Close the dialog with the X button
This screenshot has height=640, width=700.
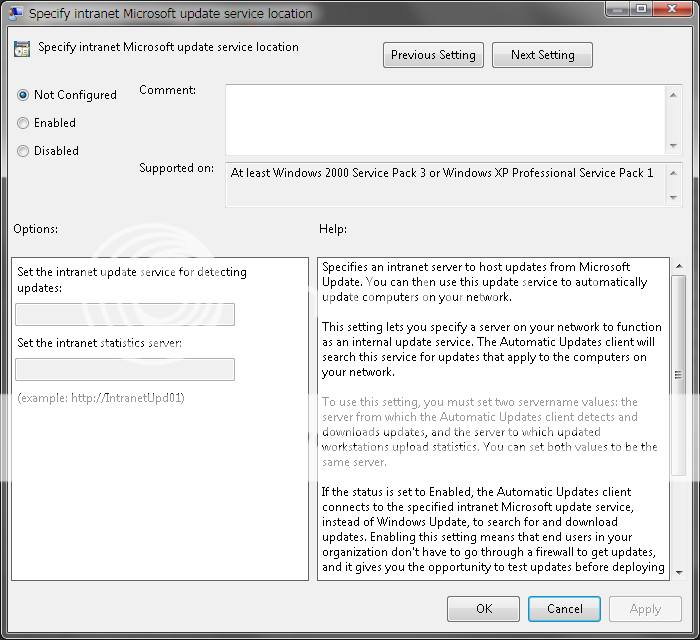pos(672,9)
